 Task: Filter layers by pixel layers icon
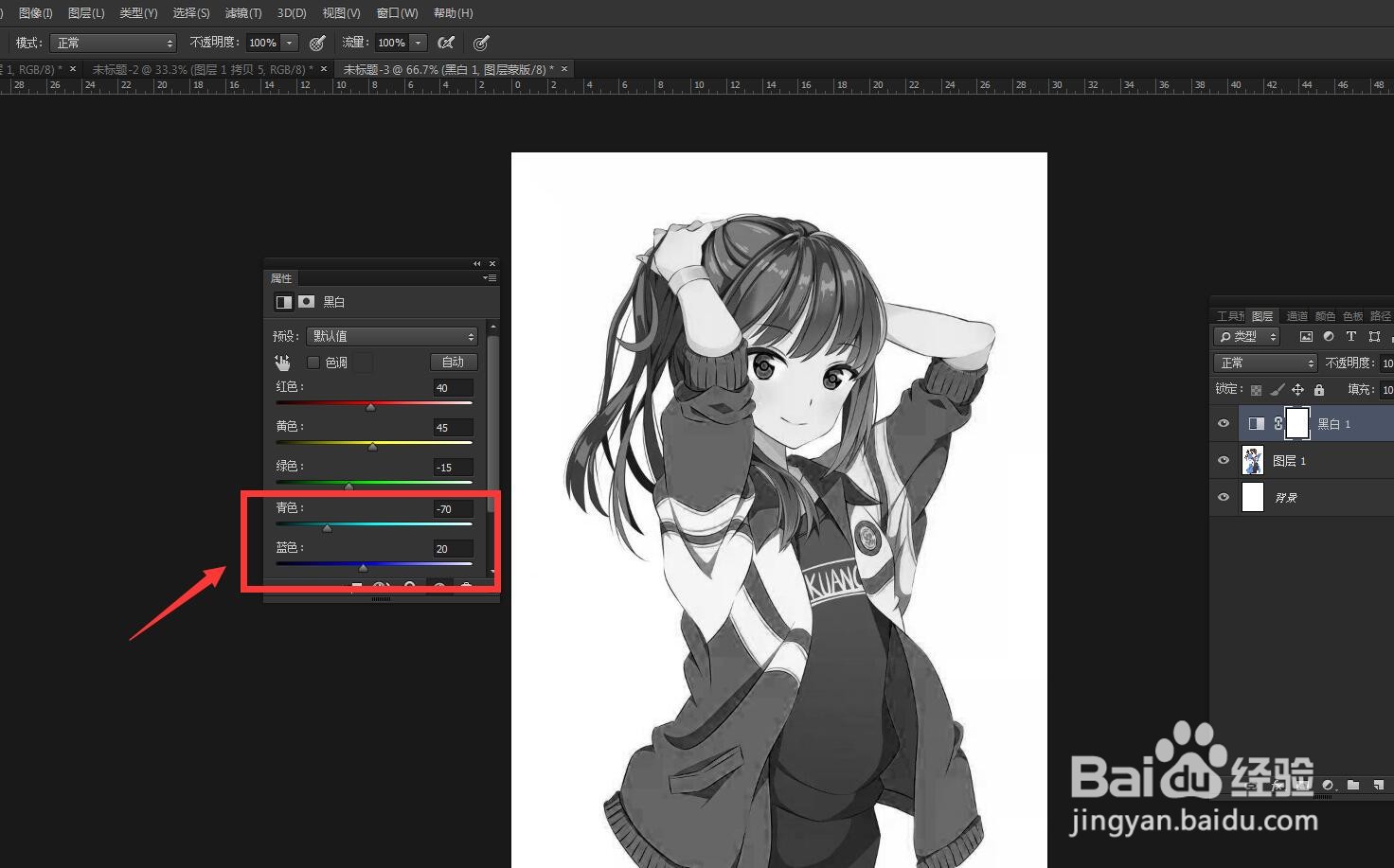coord(1306,337)
